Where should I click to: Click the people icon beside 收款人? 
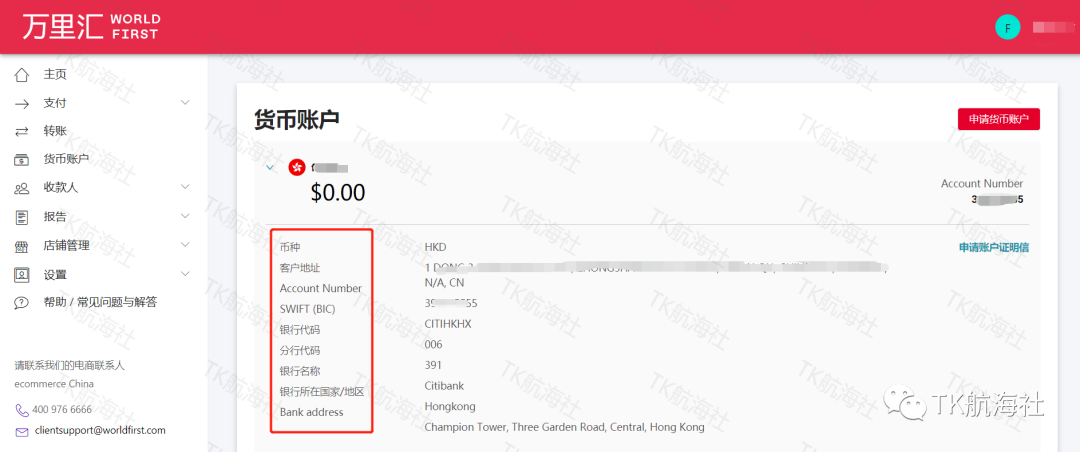pyautogui.click(x=22, y=187)
